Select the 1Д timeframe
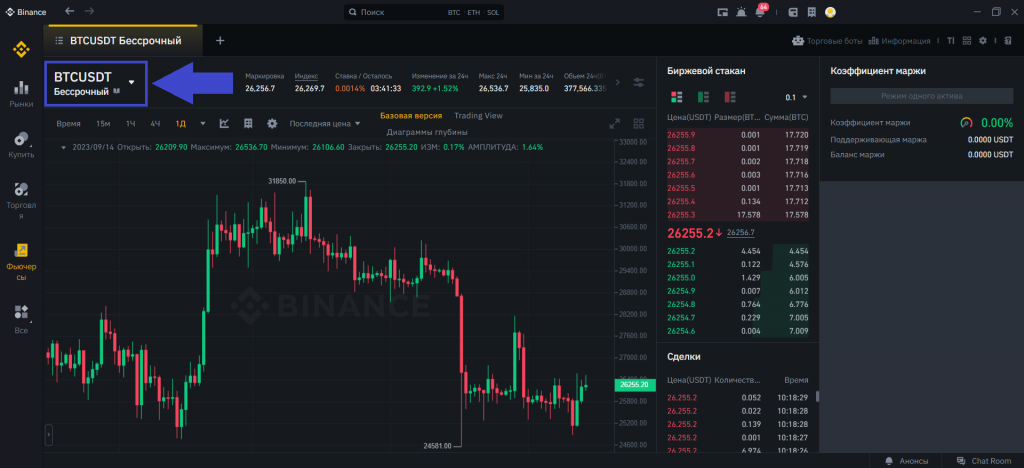This screenshot has height=468, width=1024. pyautogui.click(x=180, y=123)
